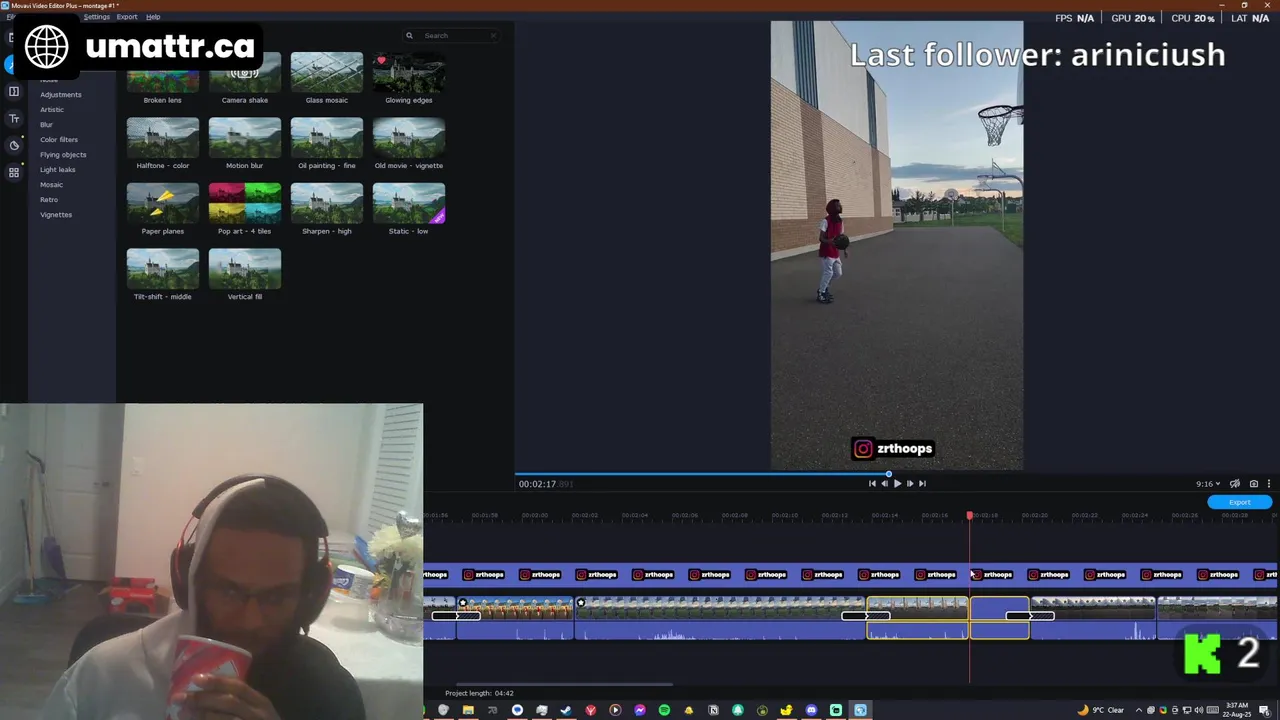Select the Tilt-shift - middle filter thumbnail

[163, 269]
